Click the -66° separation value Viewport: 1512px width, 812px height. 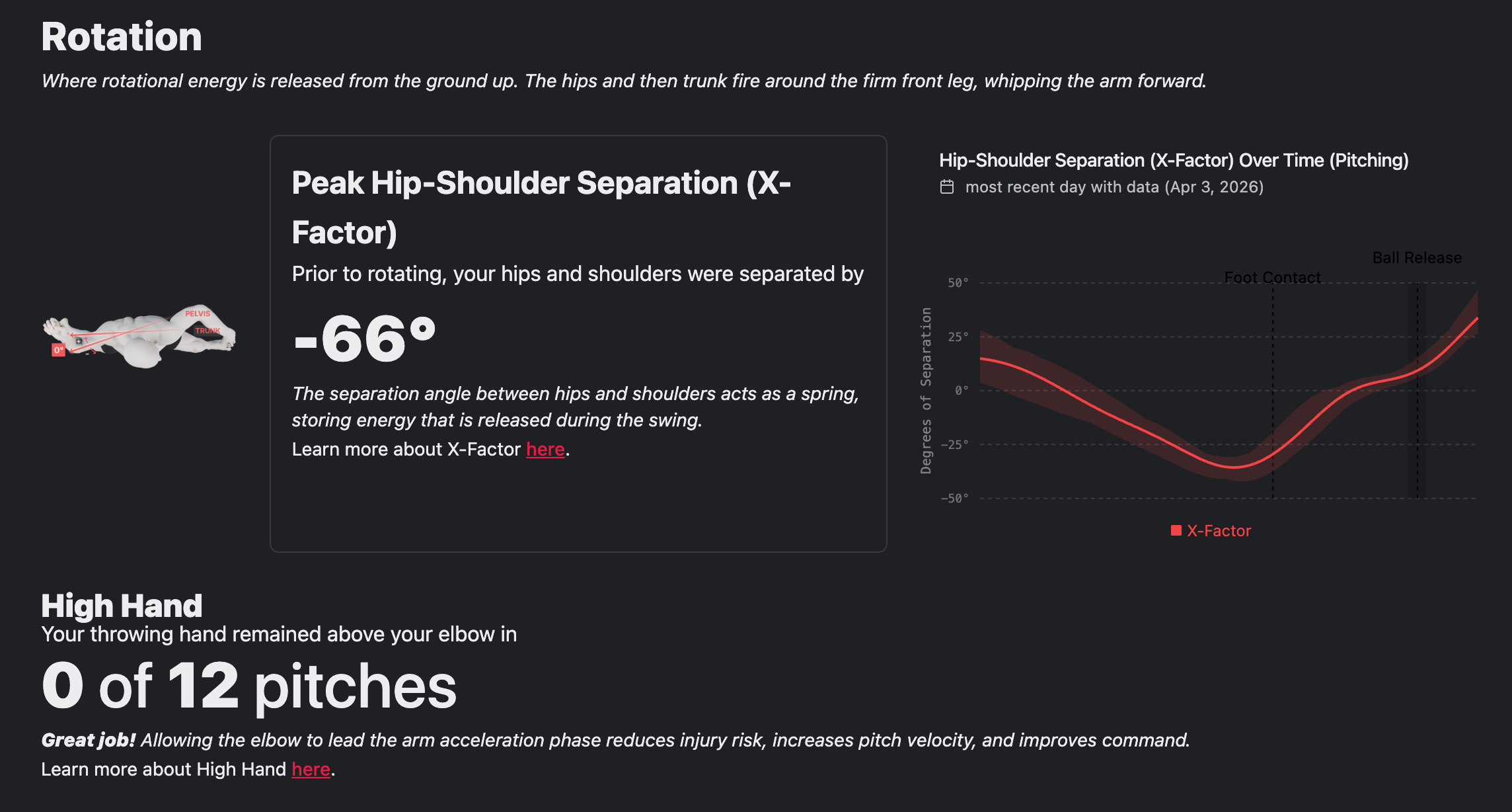365,339
